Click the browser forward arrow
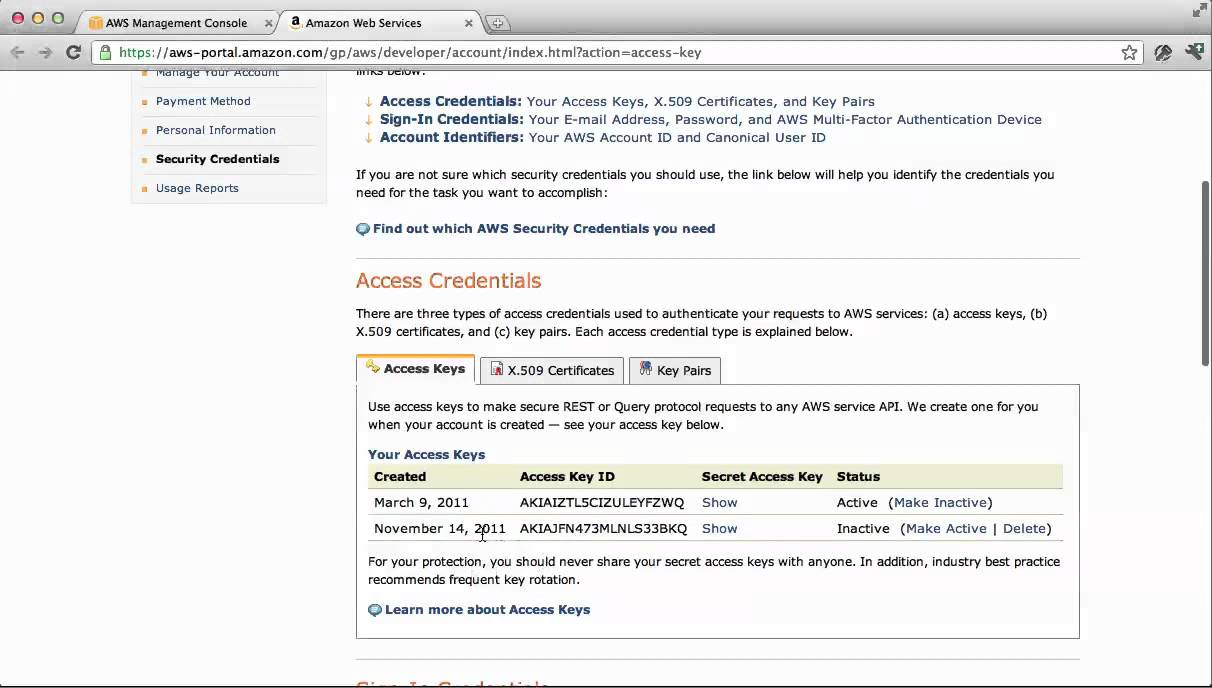The width and height of the screenshot is (1212, 688). click(45, 52)
